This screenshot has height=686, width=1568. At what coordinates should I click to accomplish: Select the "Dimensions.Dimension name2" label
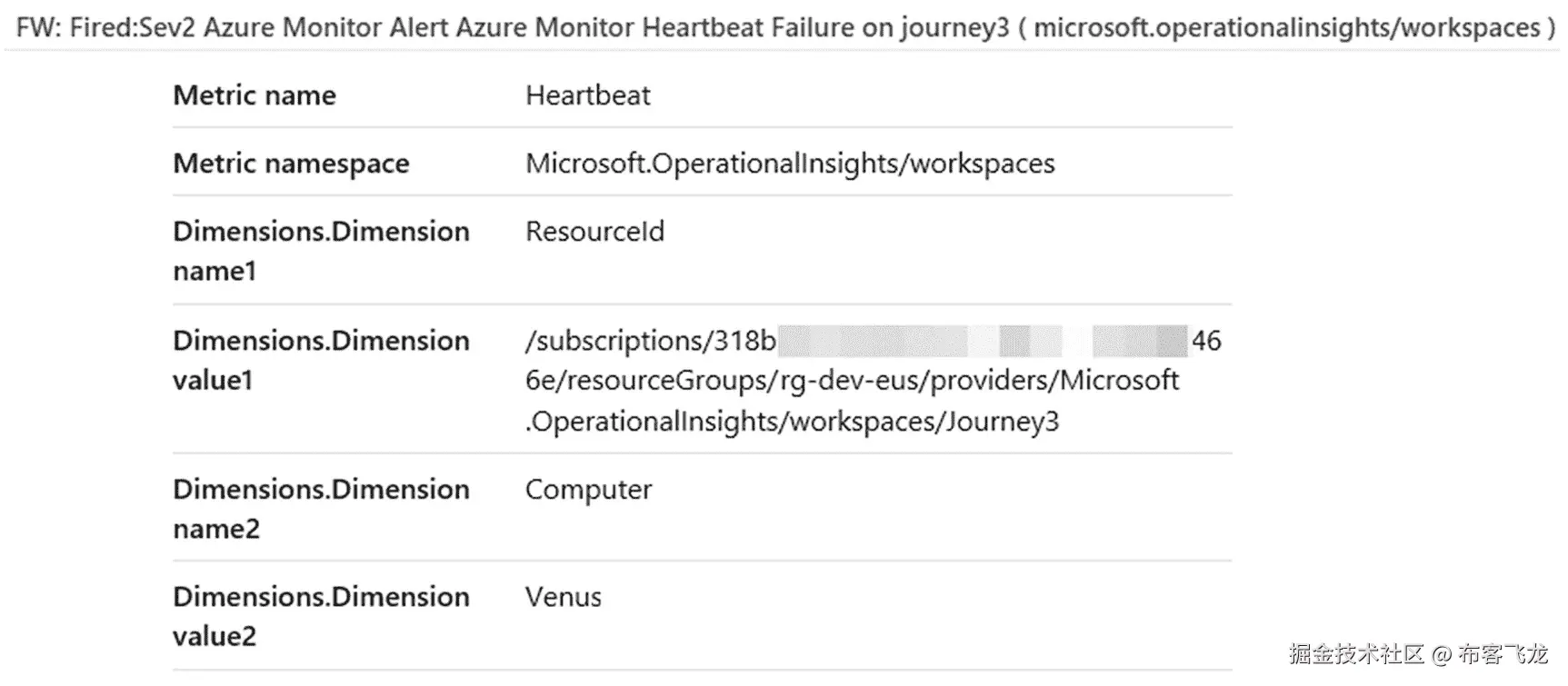321,509
